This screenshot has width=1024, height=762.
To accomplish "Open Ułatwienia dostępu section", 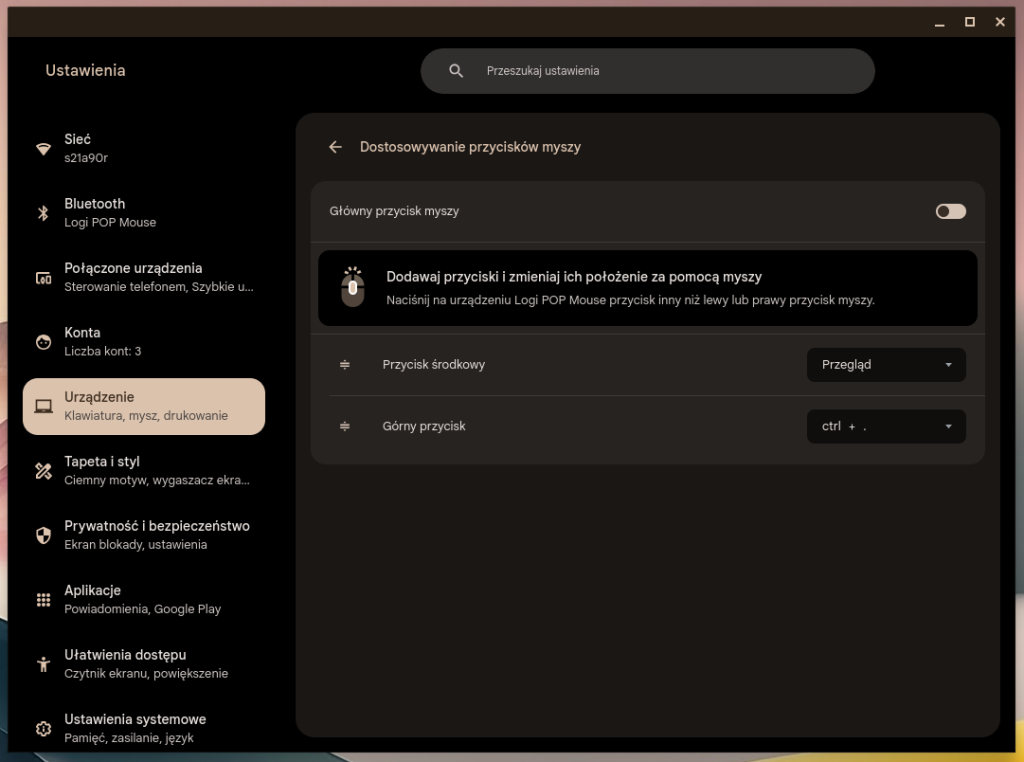I will tap(144, 664).
